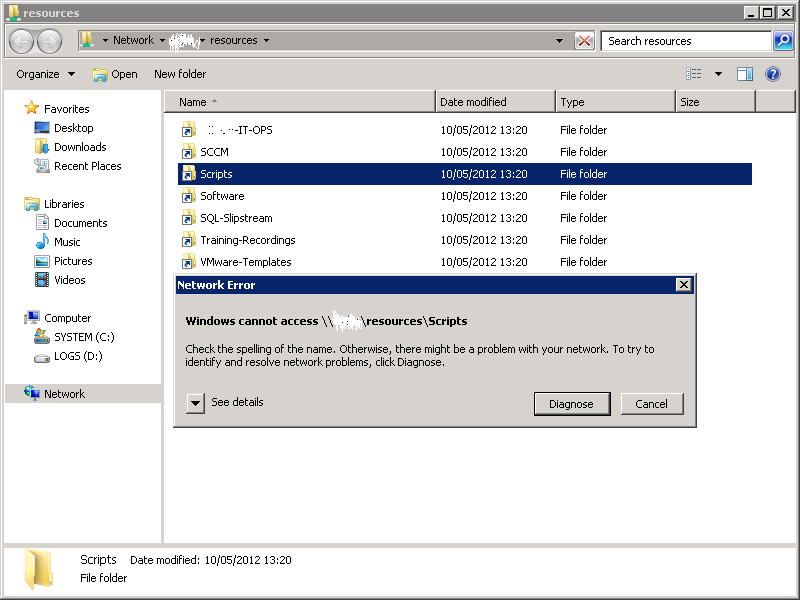Screen dimensions: 800x600
Task: Click New folder in toolbar
Action: click(x=180, y=74)
